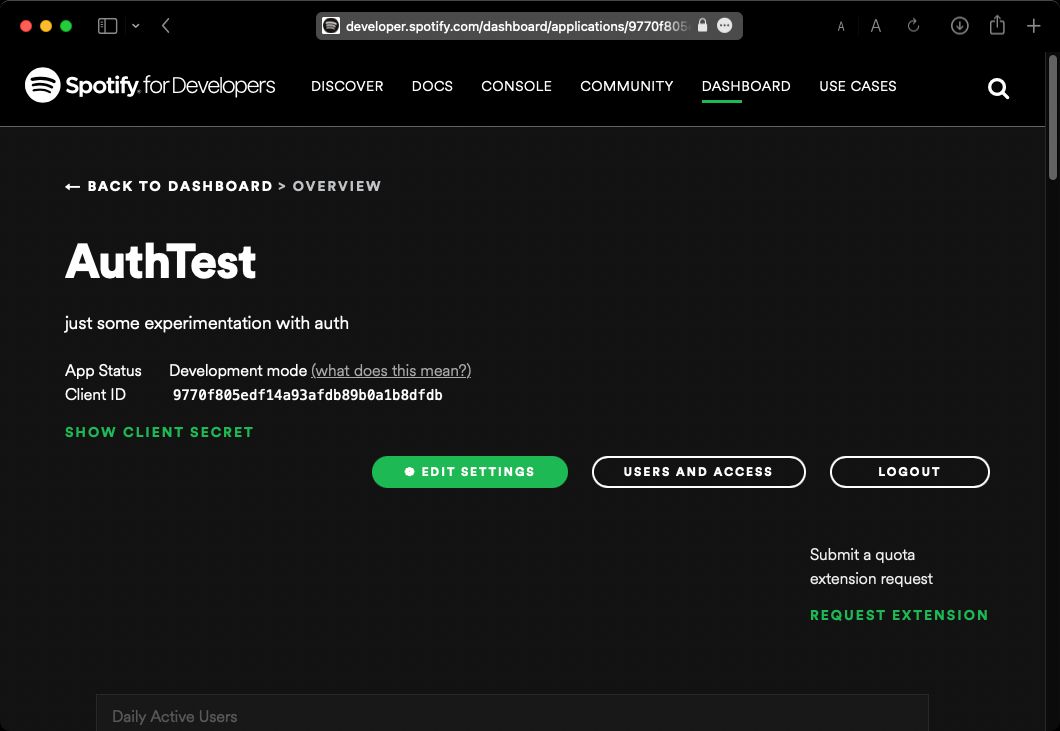Decrease text size with the small A
The width and height of the screenshot is (1060, 731).
[841, 26]
